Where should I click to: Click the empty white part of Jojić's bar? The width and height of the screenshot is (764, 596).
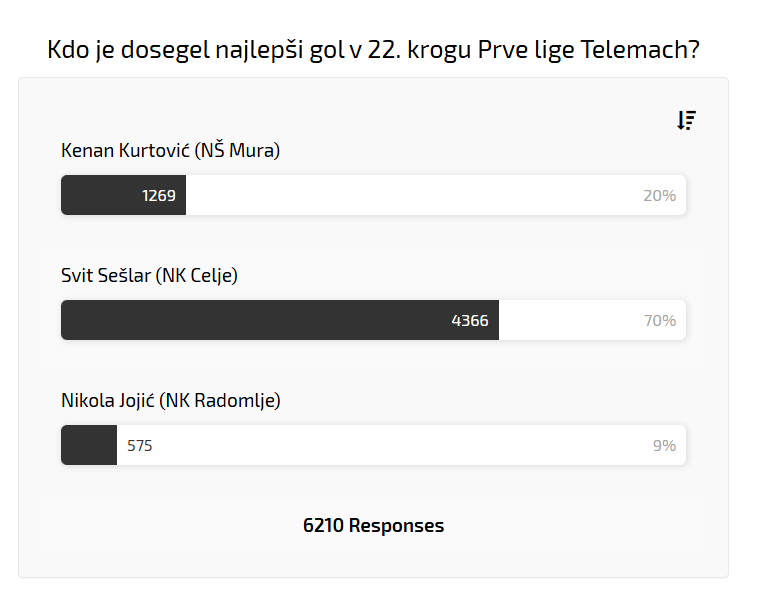point(400,445)
